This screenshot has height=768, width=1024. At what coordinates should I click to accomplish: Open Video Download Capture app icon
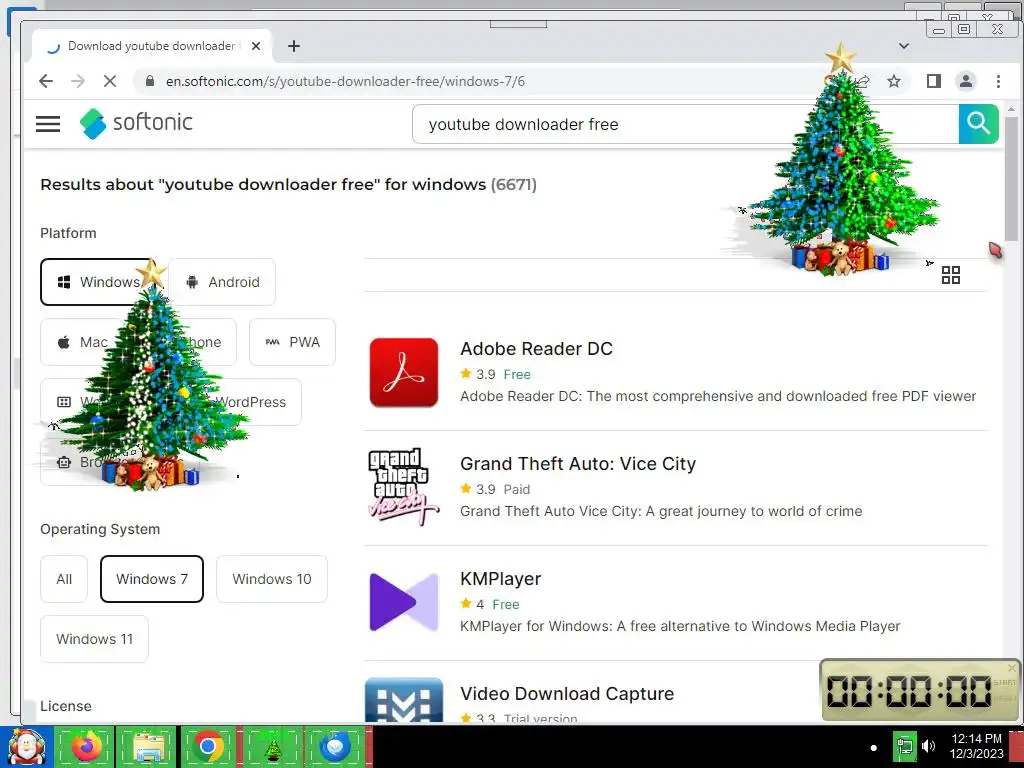coord(404,700)
